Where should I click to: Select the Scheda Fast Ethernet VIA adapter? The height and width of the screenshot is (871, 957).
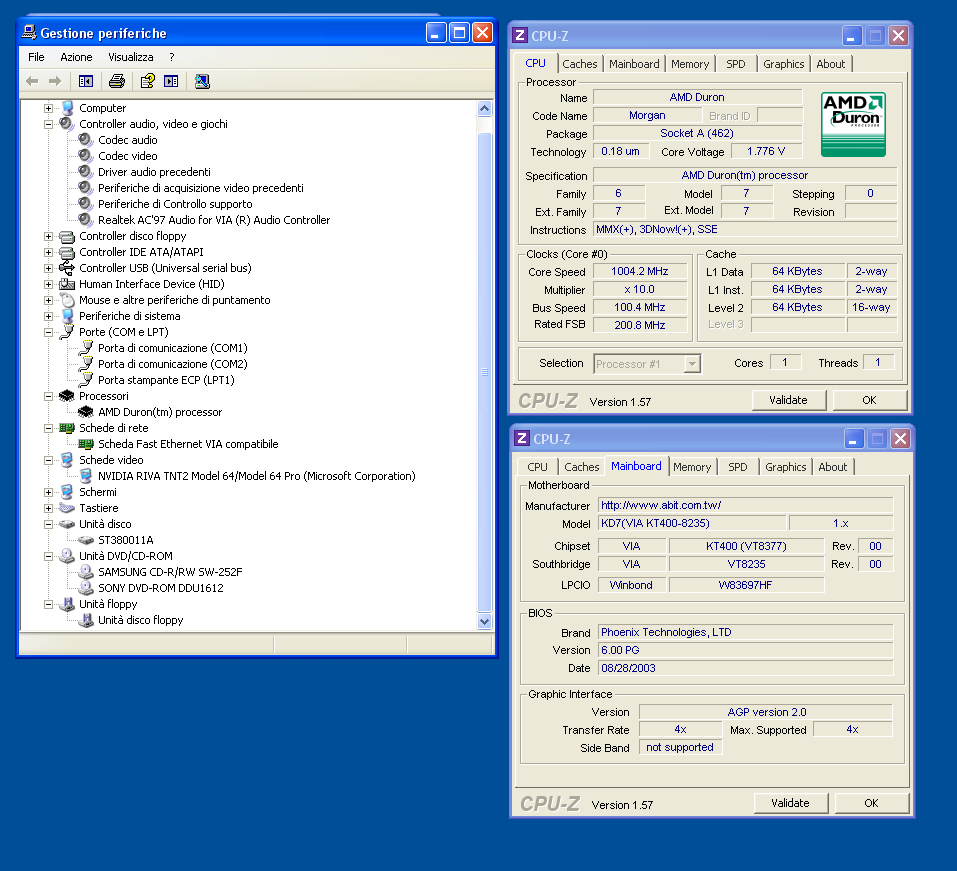click(188, 444)
